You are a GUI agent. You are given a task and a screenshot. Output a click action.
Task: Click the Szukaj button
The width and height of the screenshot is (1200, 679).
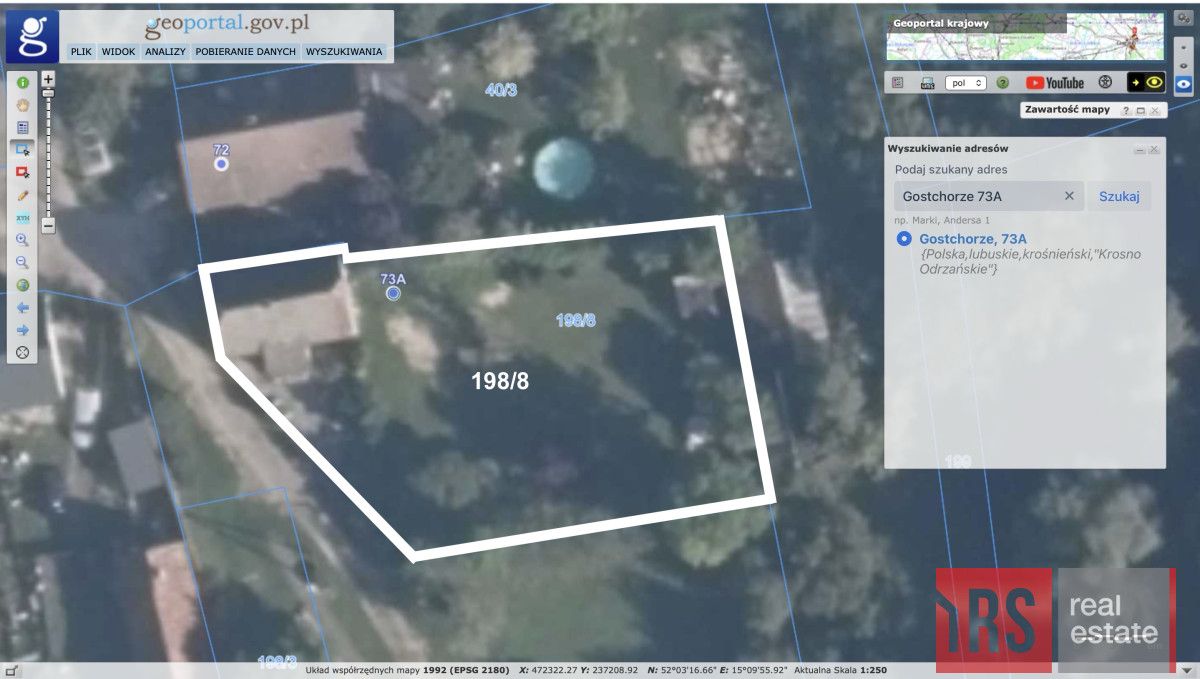tap(1119, 196)
